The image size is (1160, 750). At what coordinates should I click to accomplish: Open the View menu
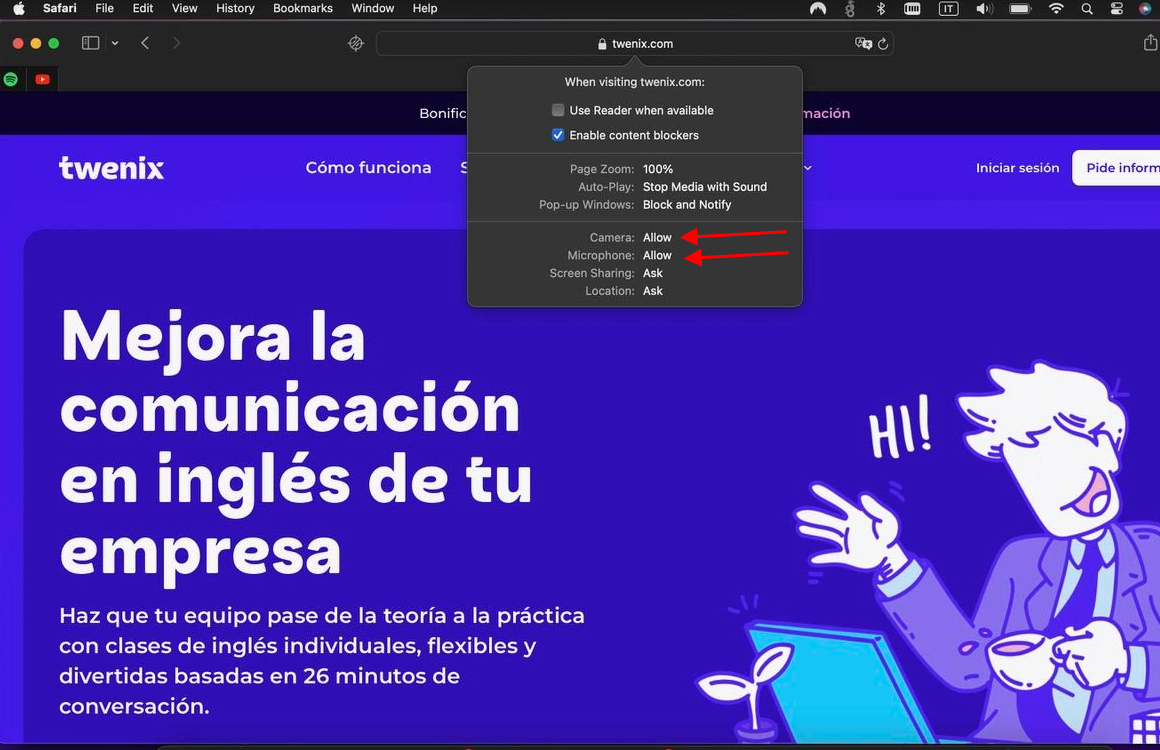pos(184,8)
